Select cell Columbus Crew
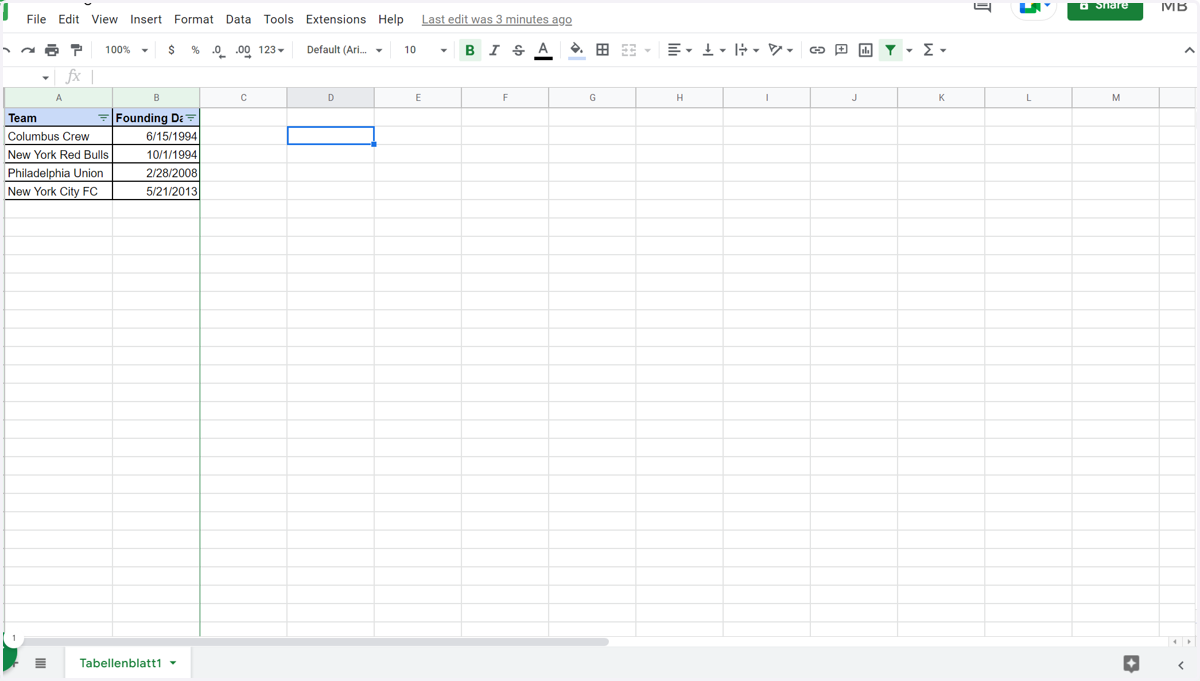The width and height of the screenshot is (1200, 681). pos(58,136)
